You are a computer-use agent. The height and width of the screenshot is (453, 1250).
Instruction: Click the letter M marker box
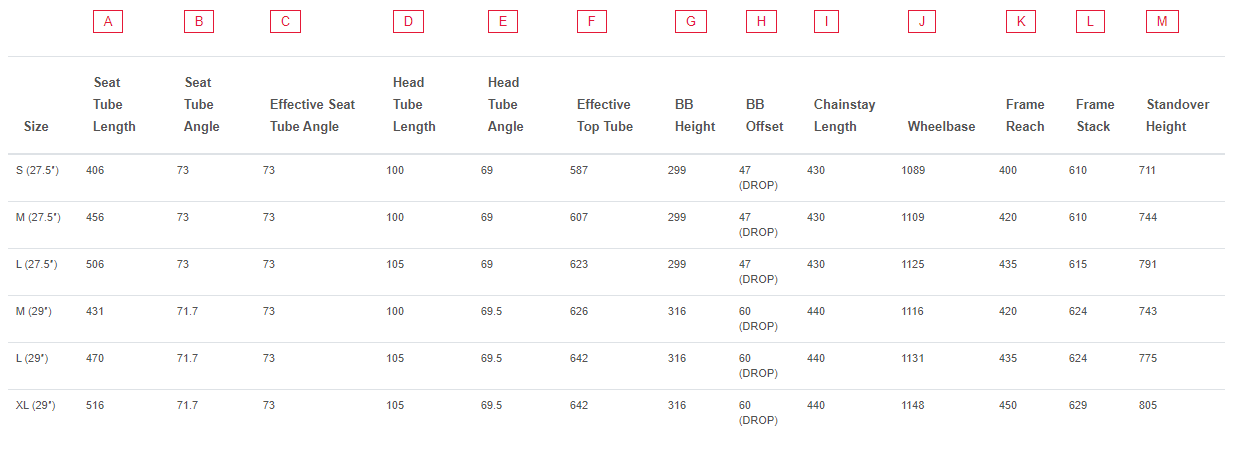point(1161,21)
